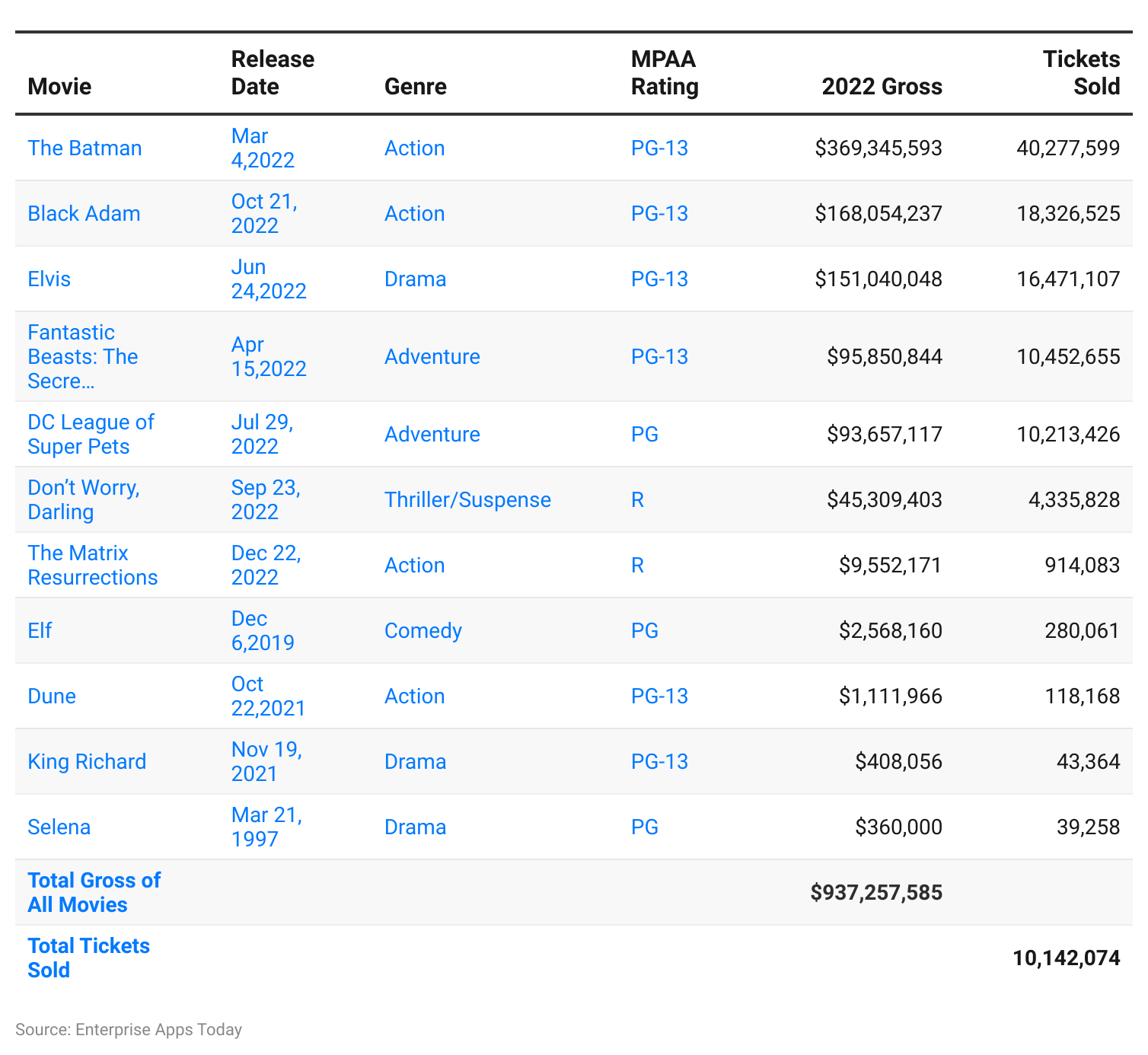Click the Dec 22, 2022 release date

[266, 565]
